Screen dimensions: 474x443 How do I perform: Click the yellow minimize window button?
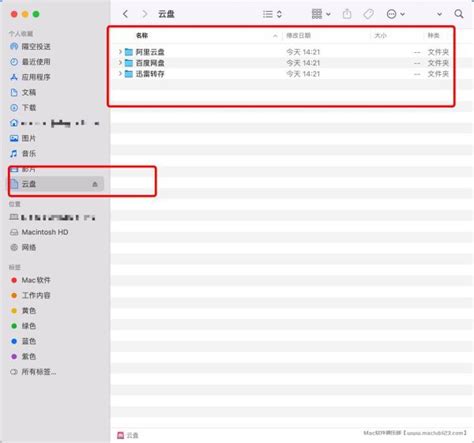[25, 14]
